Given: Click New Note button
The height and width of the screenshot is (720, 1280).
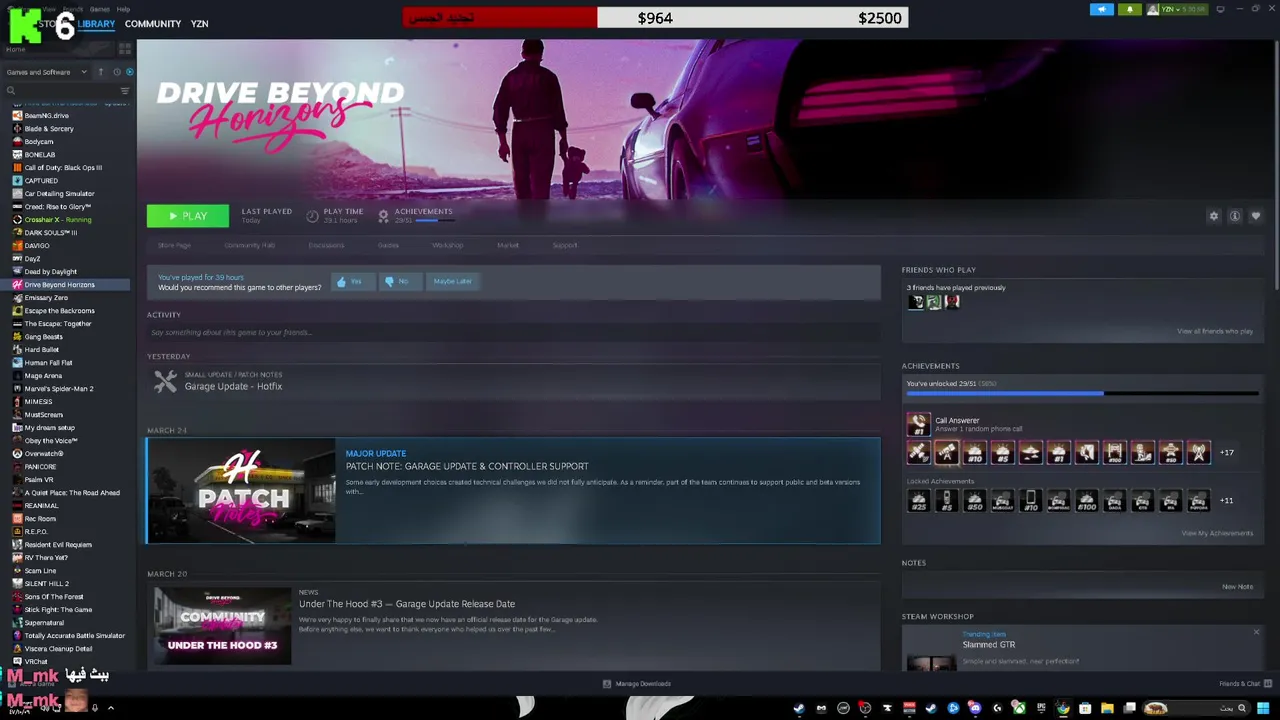Looking at the screenshot, I should point(1237,587).
